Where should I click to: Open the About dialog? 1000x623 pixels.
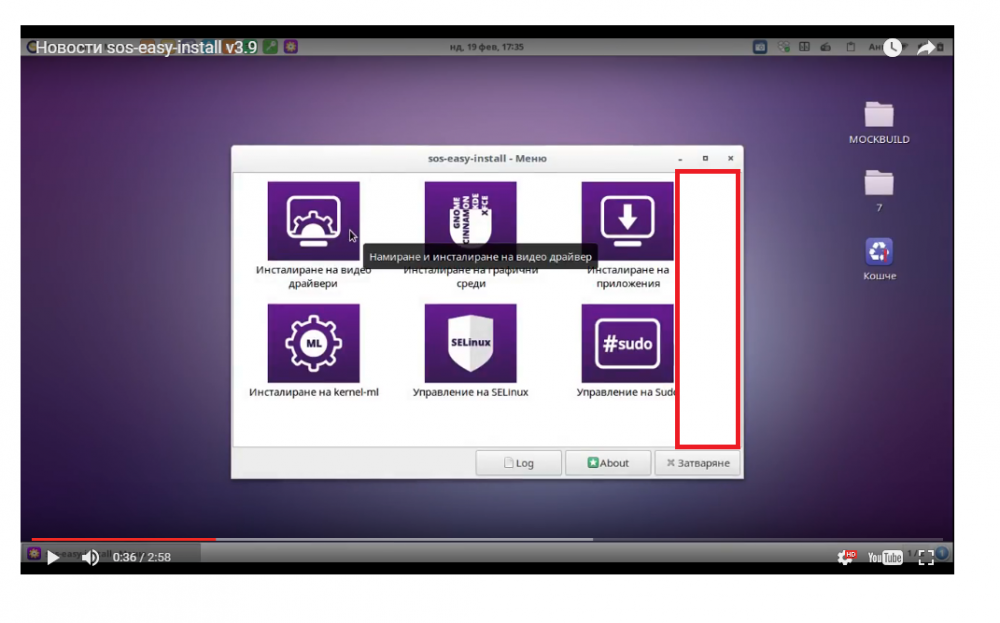(x=608, y=463)
